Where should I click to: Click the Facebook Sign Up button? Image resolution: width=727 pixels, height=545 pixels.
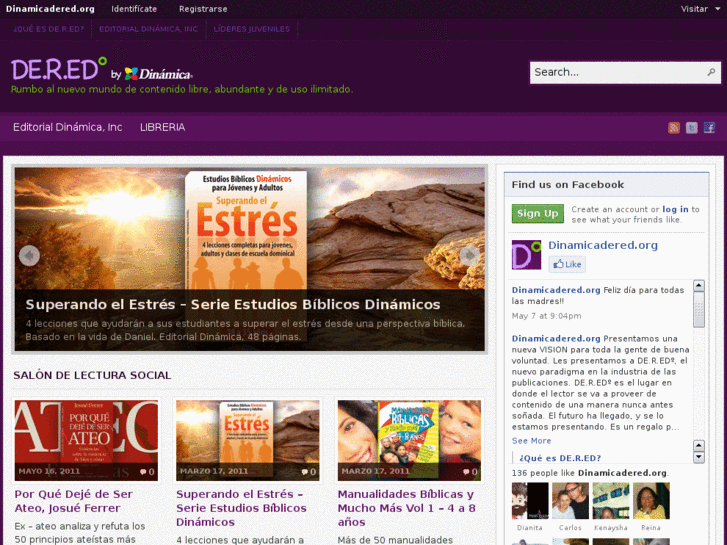538,213
